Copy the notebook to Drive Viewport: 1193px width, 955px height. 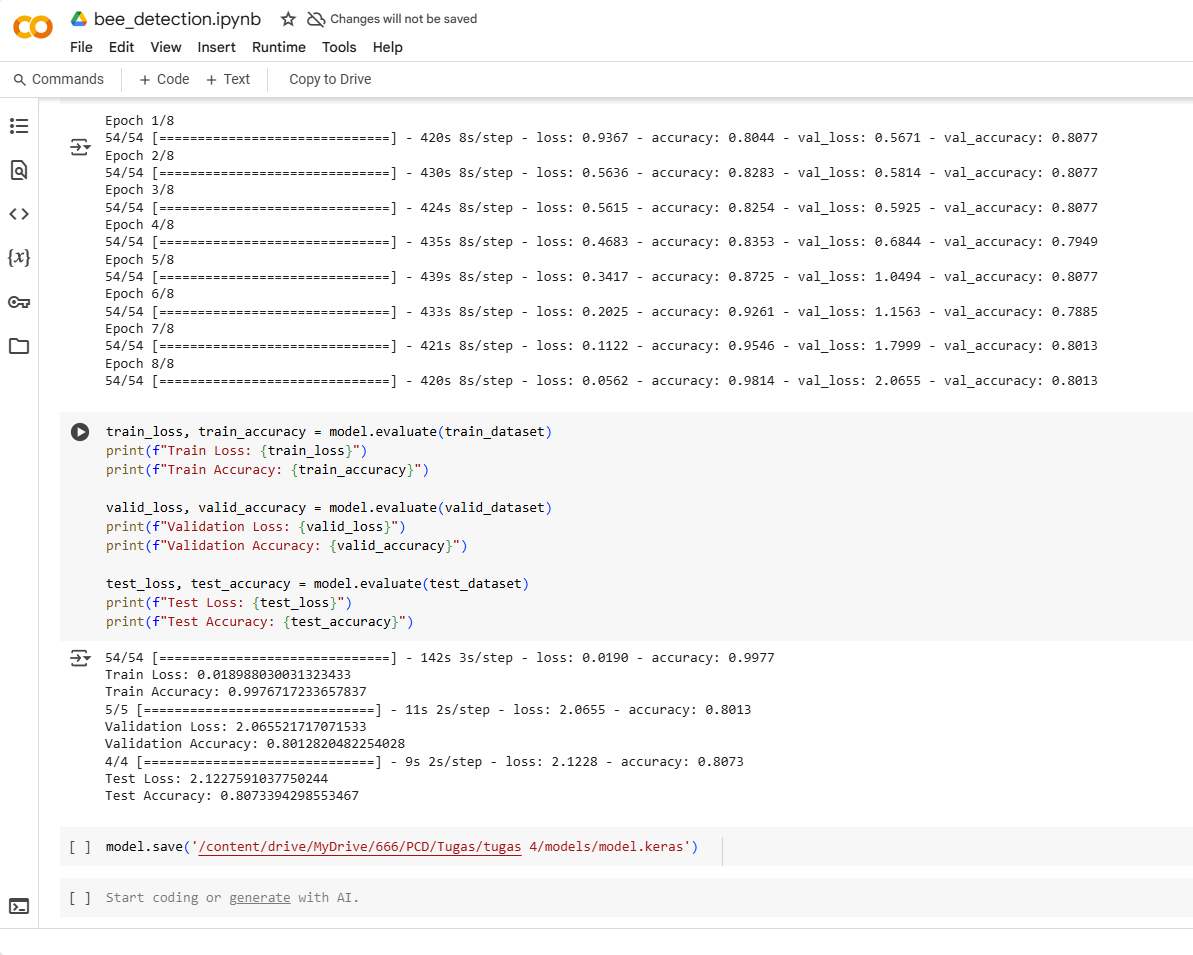tap(329, 79)
